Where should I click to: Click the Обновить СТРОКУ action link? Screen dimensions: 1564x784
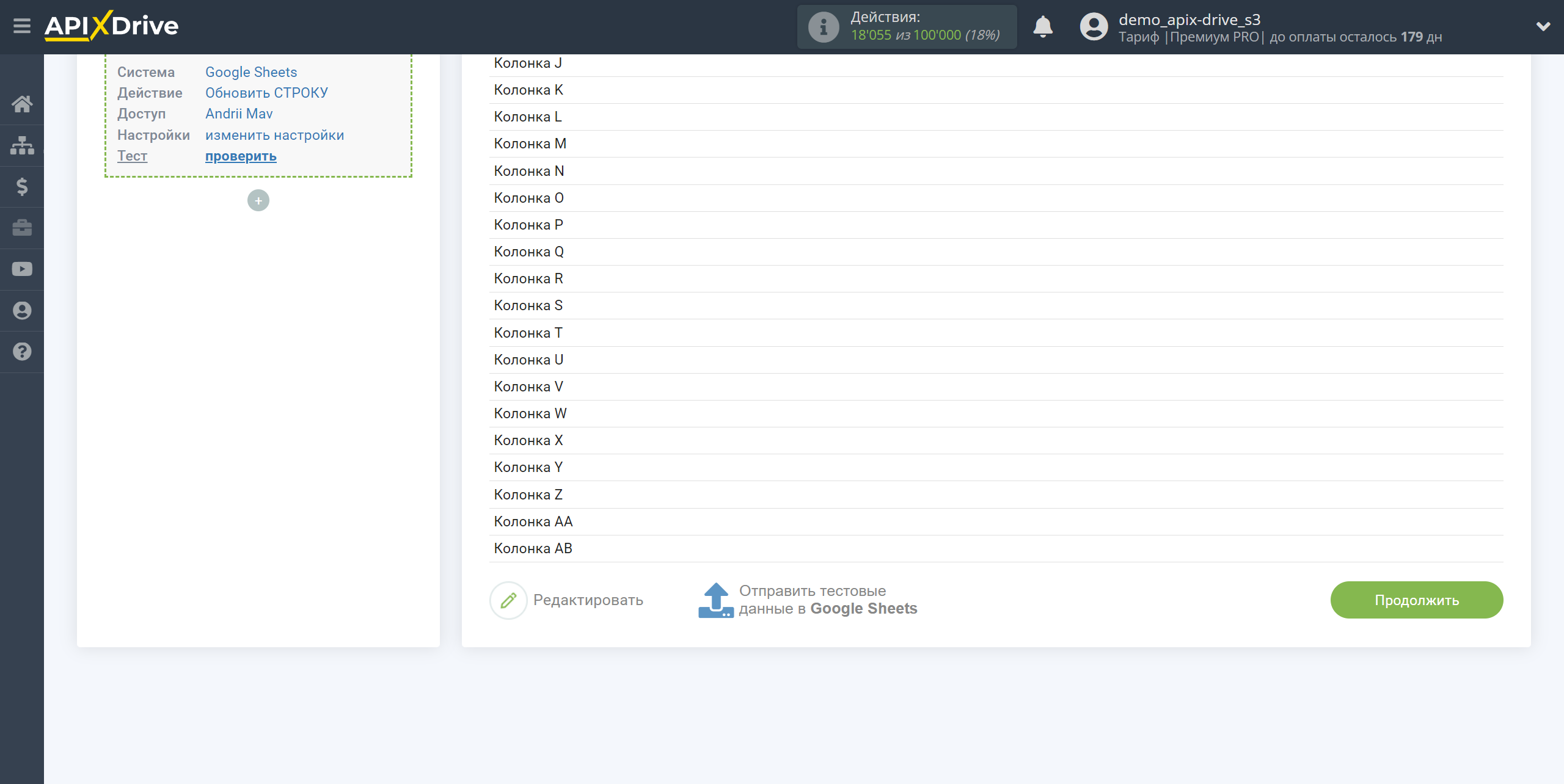[x=266, y=93]
